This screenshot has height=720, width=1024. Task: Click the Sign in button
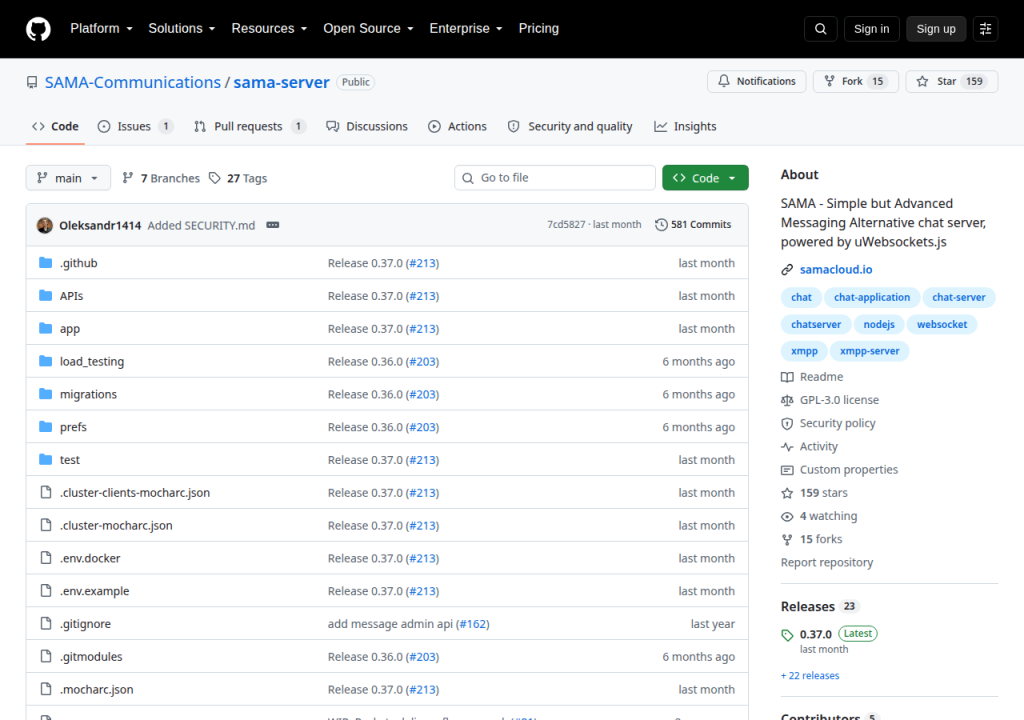point(871,29)
